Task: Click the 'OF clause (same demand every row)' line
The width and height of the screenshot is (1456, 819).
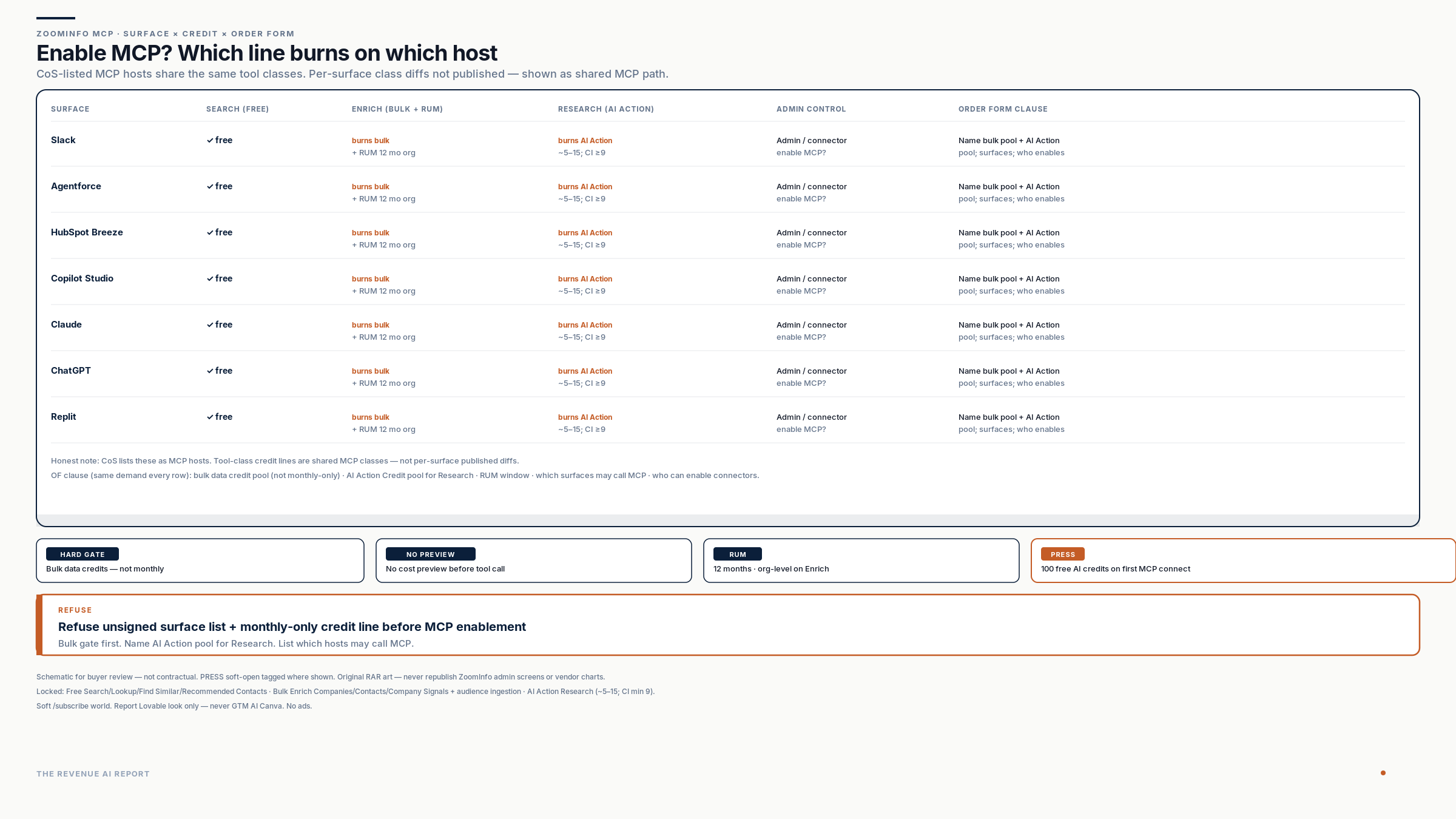Action: pos(405,476)
